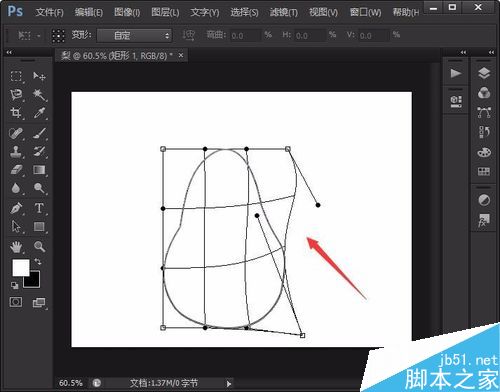Open the Properties panel icon
500x392 pixels.
[456, 101]
